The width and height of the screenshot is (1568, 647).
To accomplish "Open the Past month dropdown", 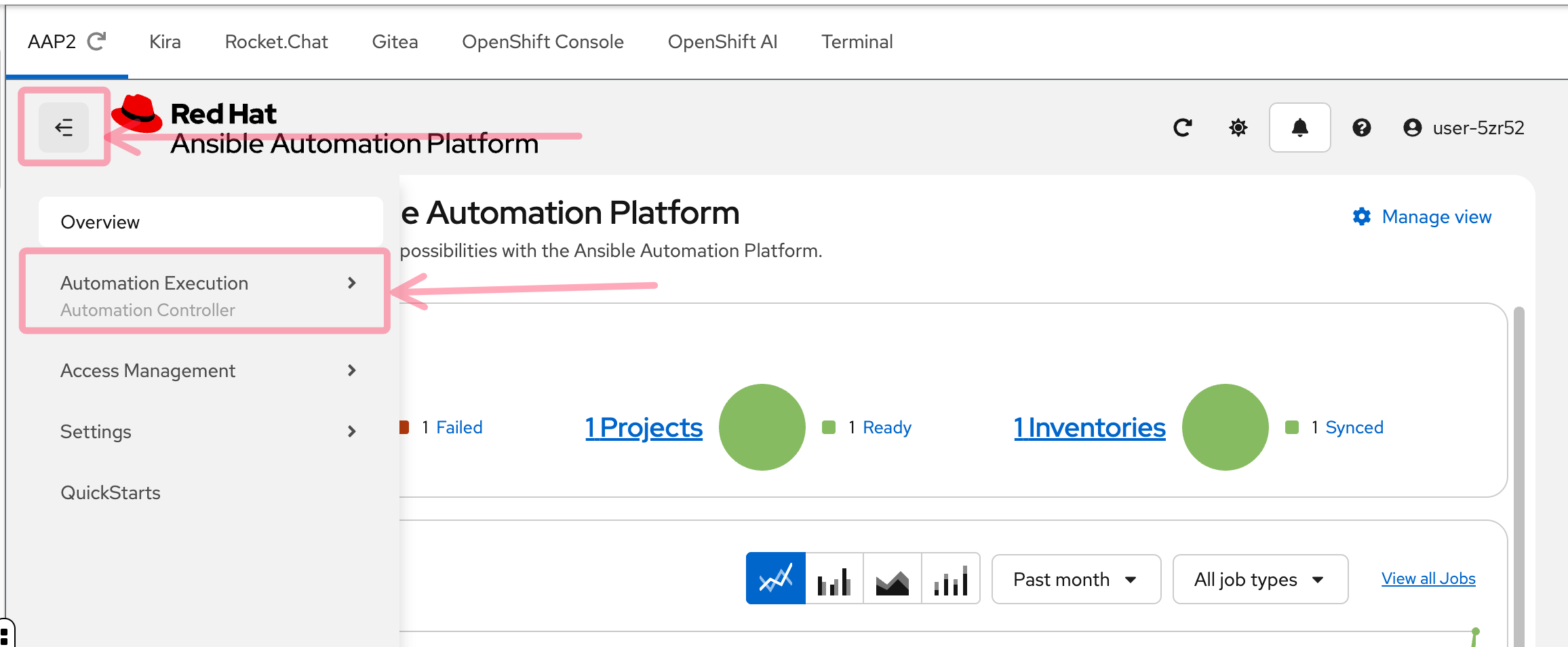I will [1076, 579].
